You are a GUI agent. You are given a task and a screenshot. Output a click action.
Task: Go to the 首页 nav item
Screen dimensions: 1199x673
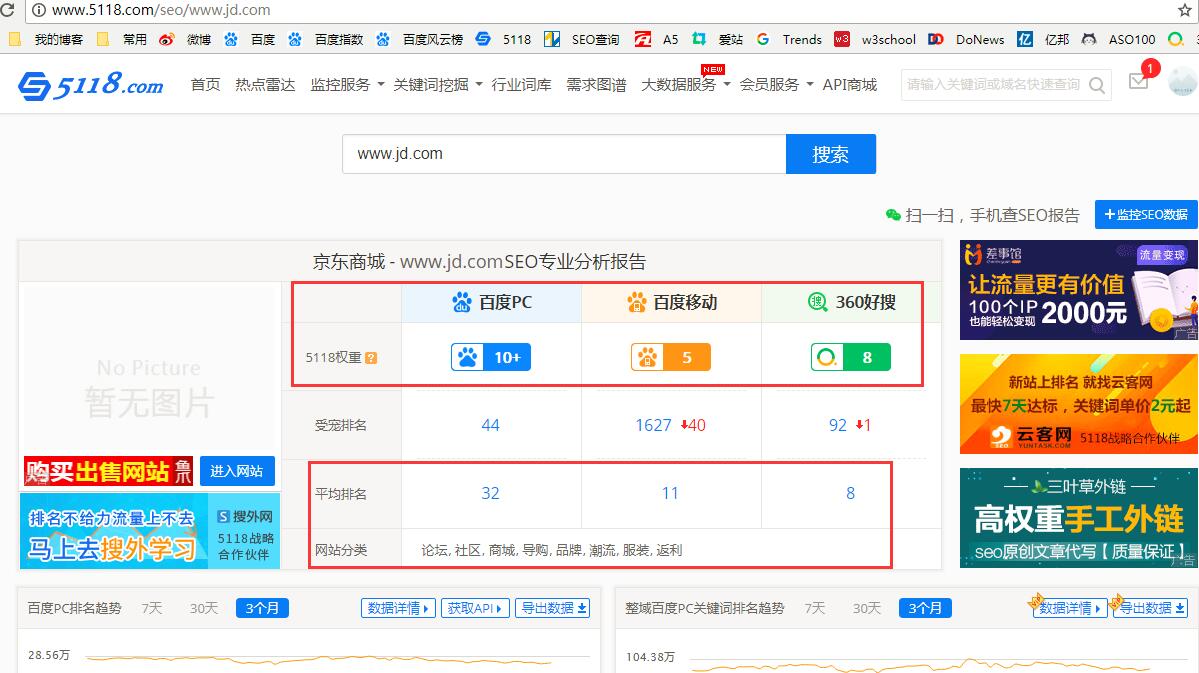tap(206, 85)
